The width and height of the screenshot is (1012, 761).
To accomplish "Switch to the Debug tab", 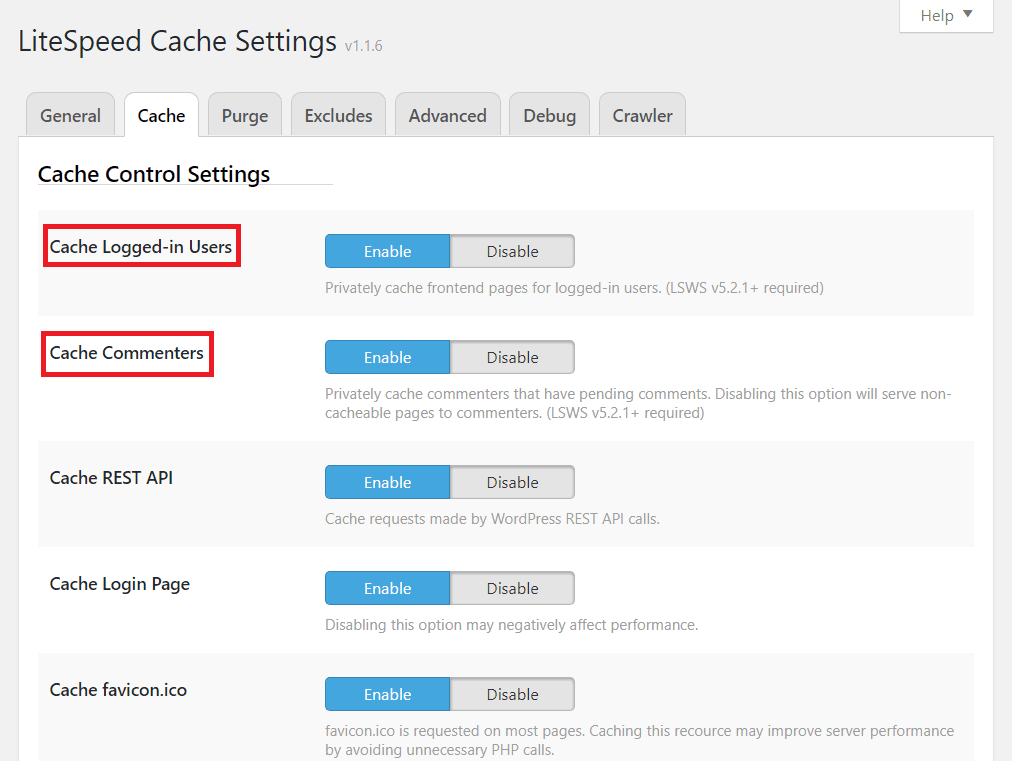I will [549, 115].
